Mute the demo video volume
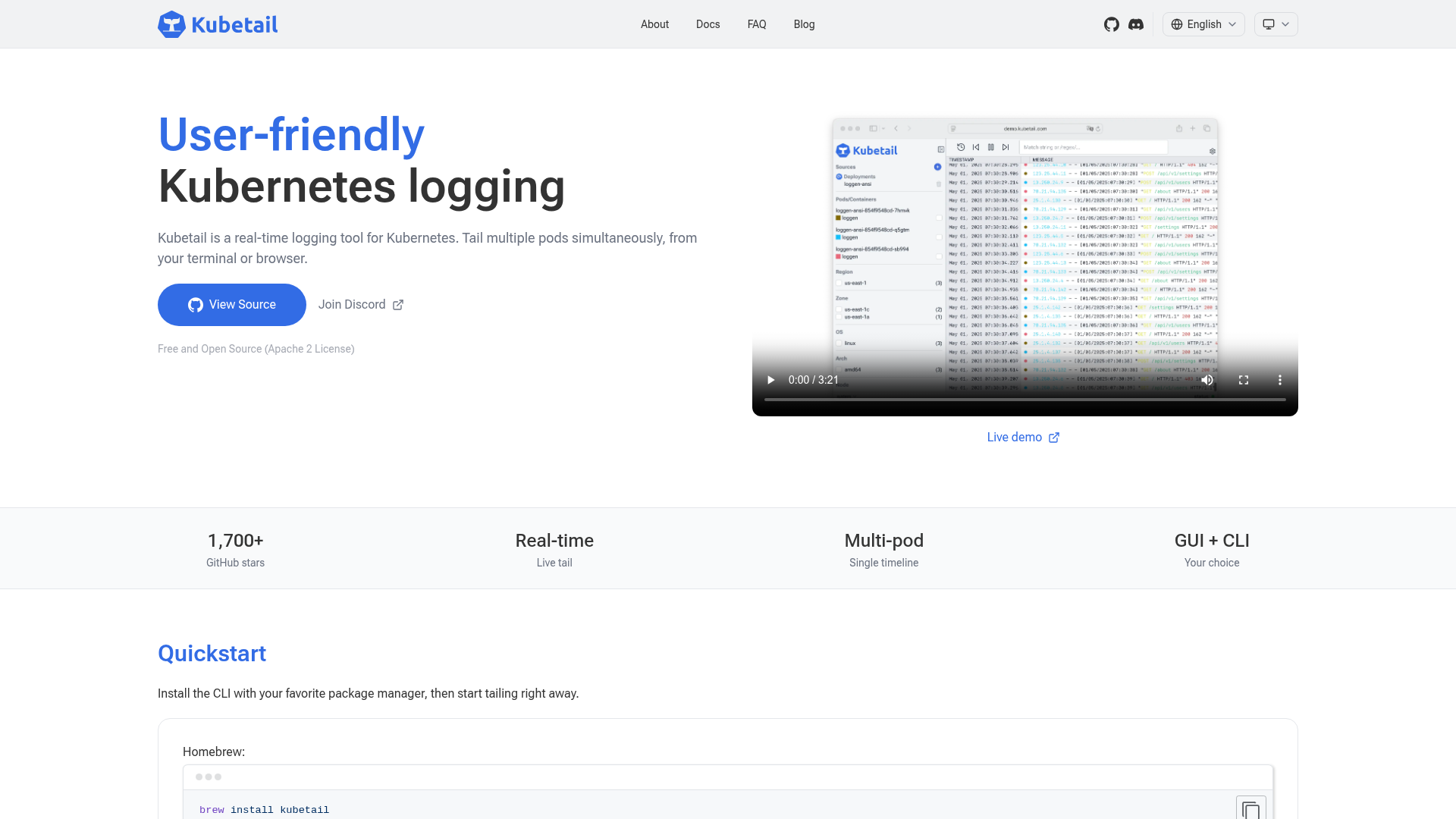 (x=1207, y=380)
